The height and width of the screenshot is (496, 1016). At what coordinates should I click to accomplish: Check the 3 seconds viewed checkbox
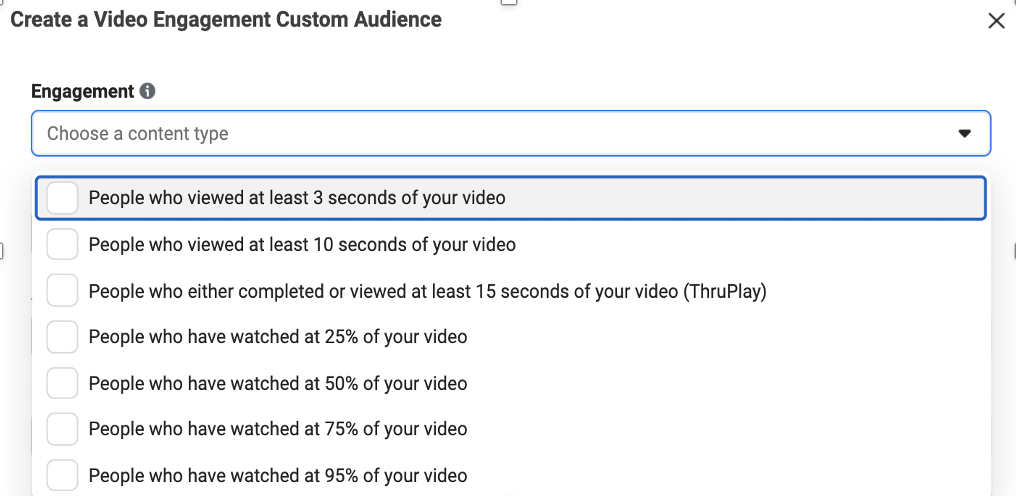62,198
